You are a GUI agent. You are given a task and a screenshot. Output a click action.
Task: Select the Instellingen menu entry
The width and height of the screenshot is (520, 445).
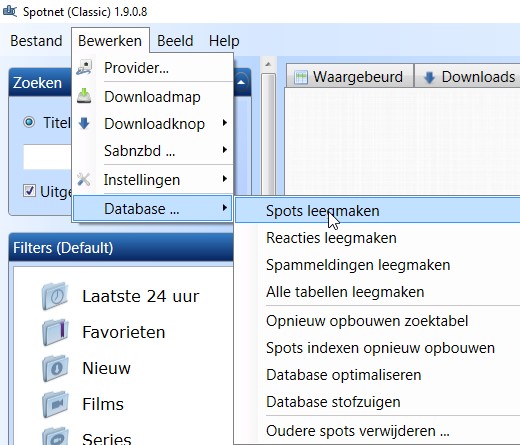point(153,180)
